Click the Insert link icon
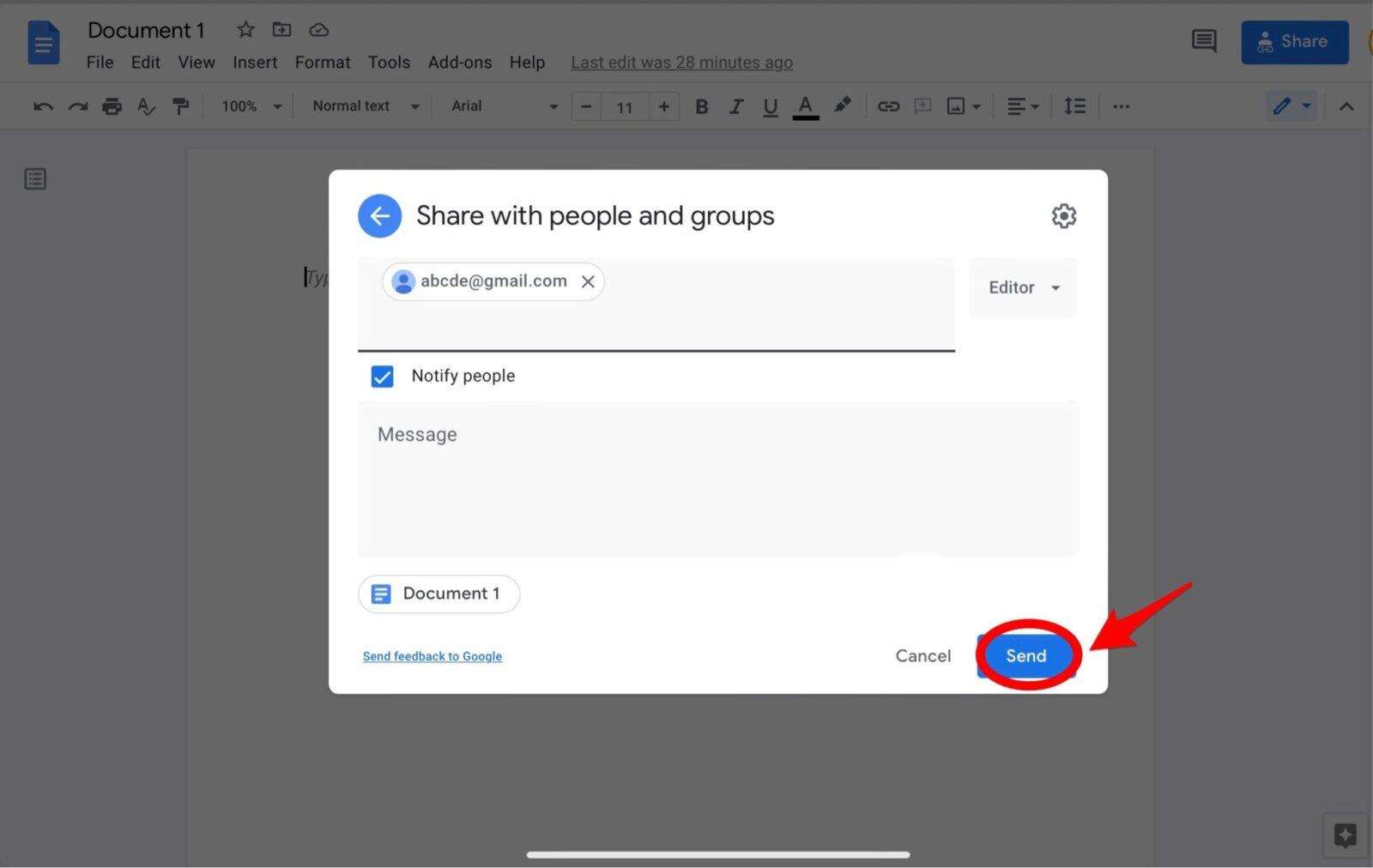Viewport: 1373px width, 868px height. point(888,105)
